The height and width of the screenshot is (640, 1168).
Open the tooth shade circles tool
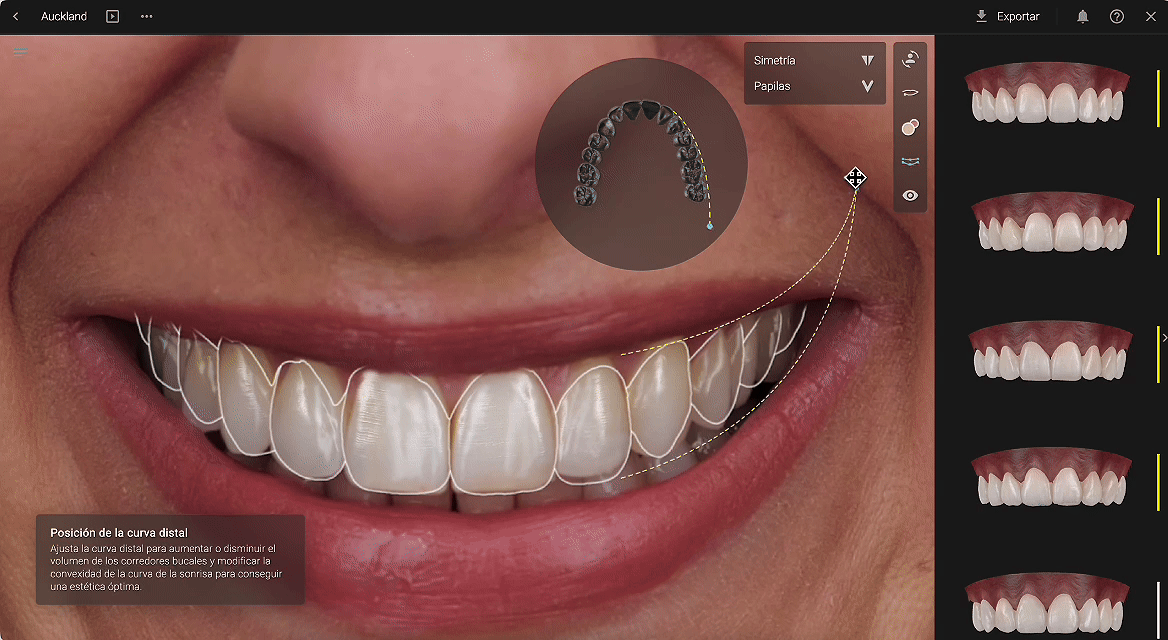click(x=910, y=127)
